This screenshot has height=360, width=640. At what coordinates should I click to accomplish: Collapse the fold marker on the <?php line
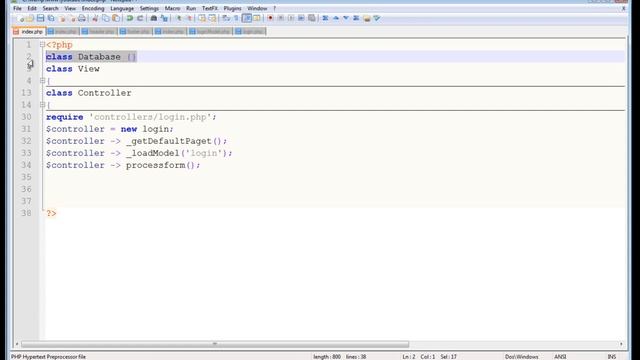click(x=42, y=44)
